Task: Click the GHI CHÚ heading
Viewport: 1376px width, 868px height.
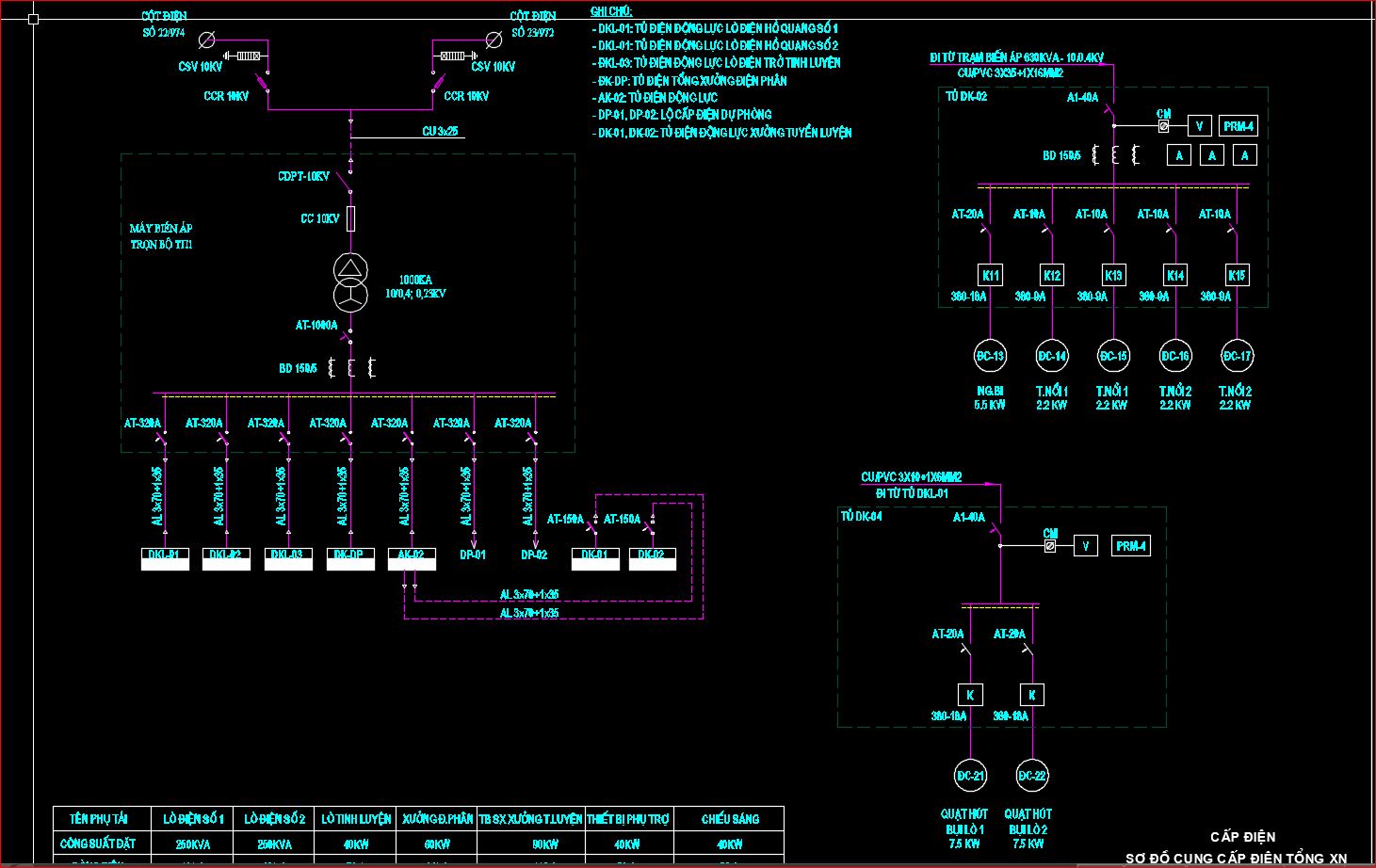Action: coord(611,11)
